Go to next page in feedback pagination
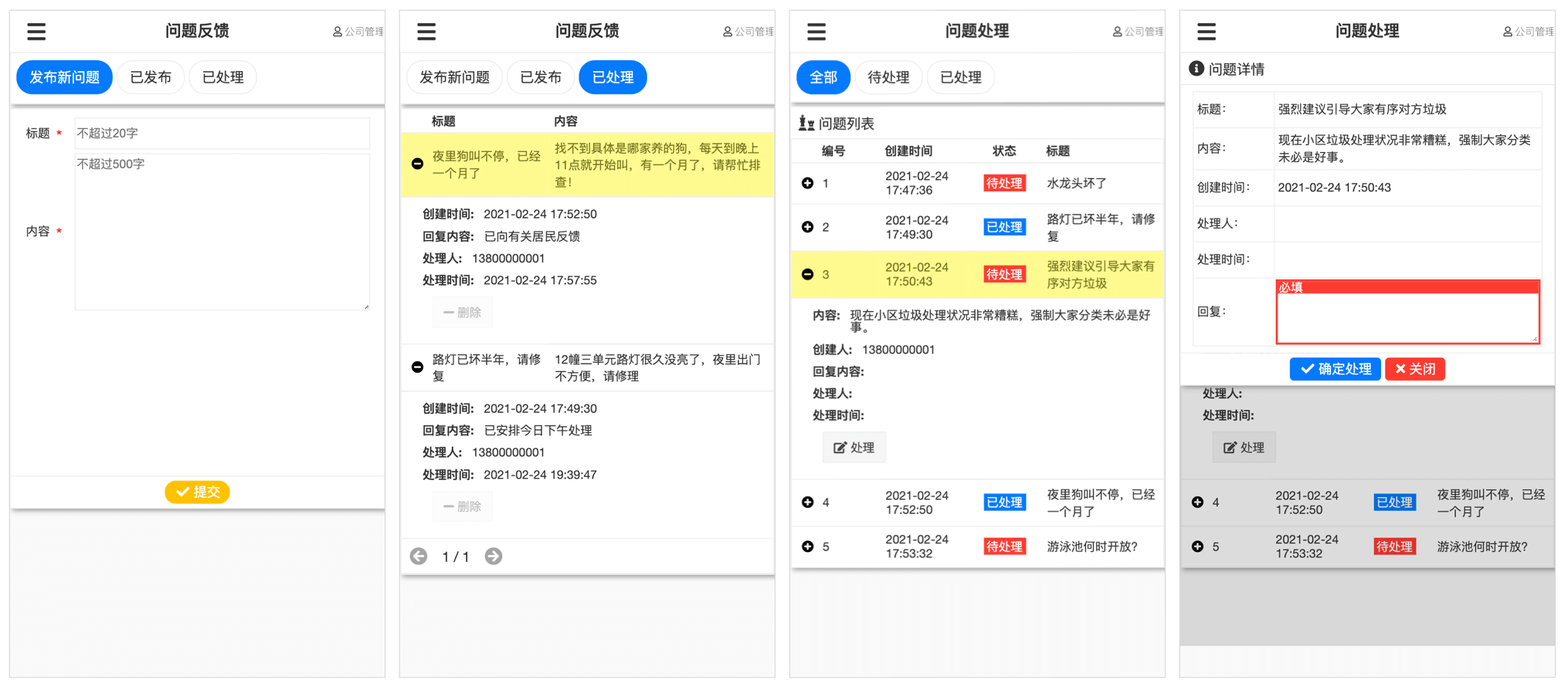This screenshot has width=1568, height=687. (x=493, y=556)
